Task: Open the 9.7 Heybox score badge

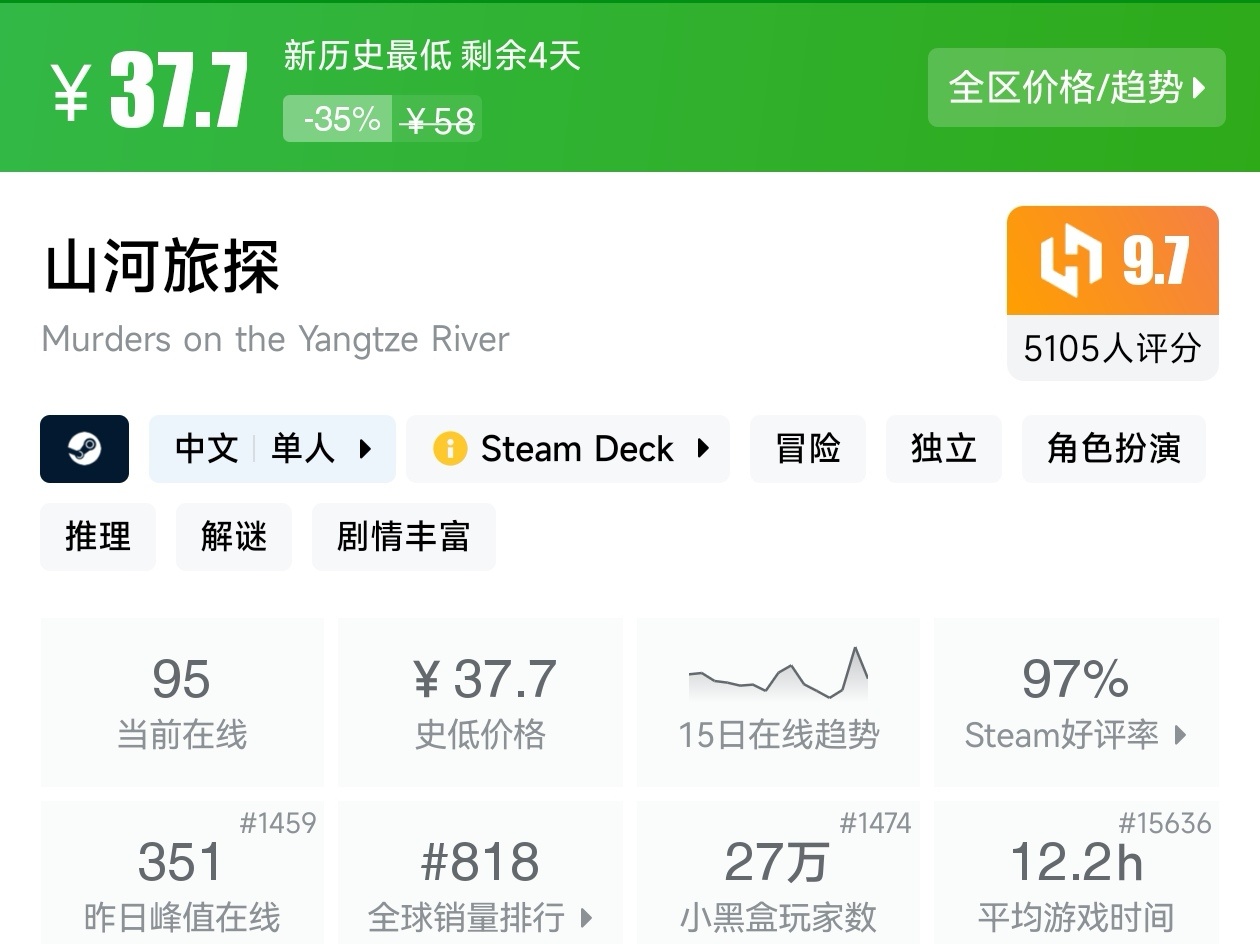Action: point(1113,261)
